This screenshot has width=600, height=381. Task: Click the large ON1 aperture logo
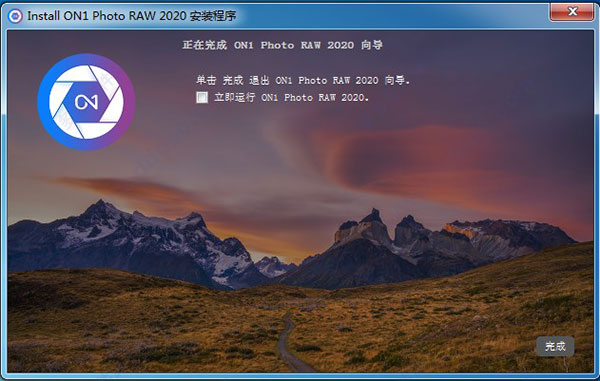pyautogui.click(x=86, y=102)
